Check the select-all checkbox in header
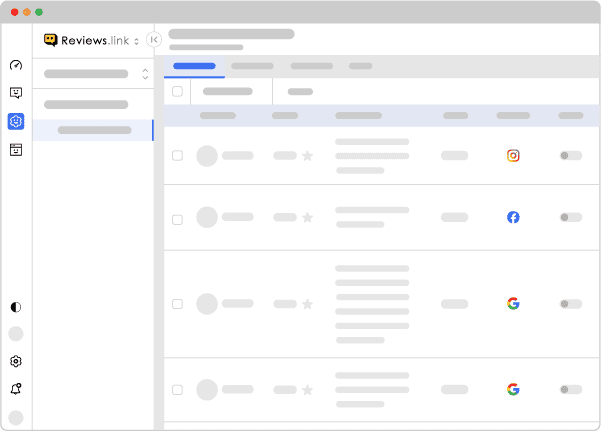Image resolution: width=601 pixels, height=431 pixels. [177, 92]
